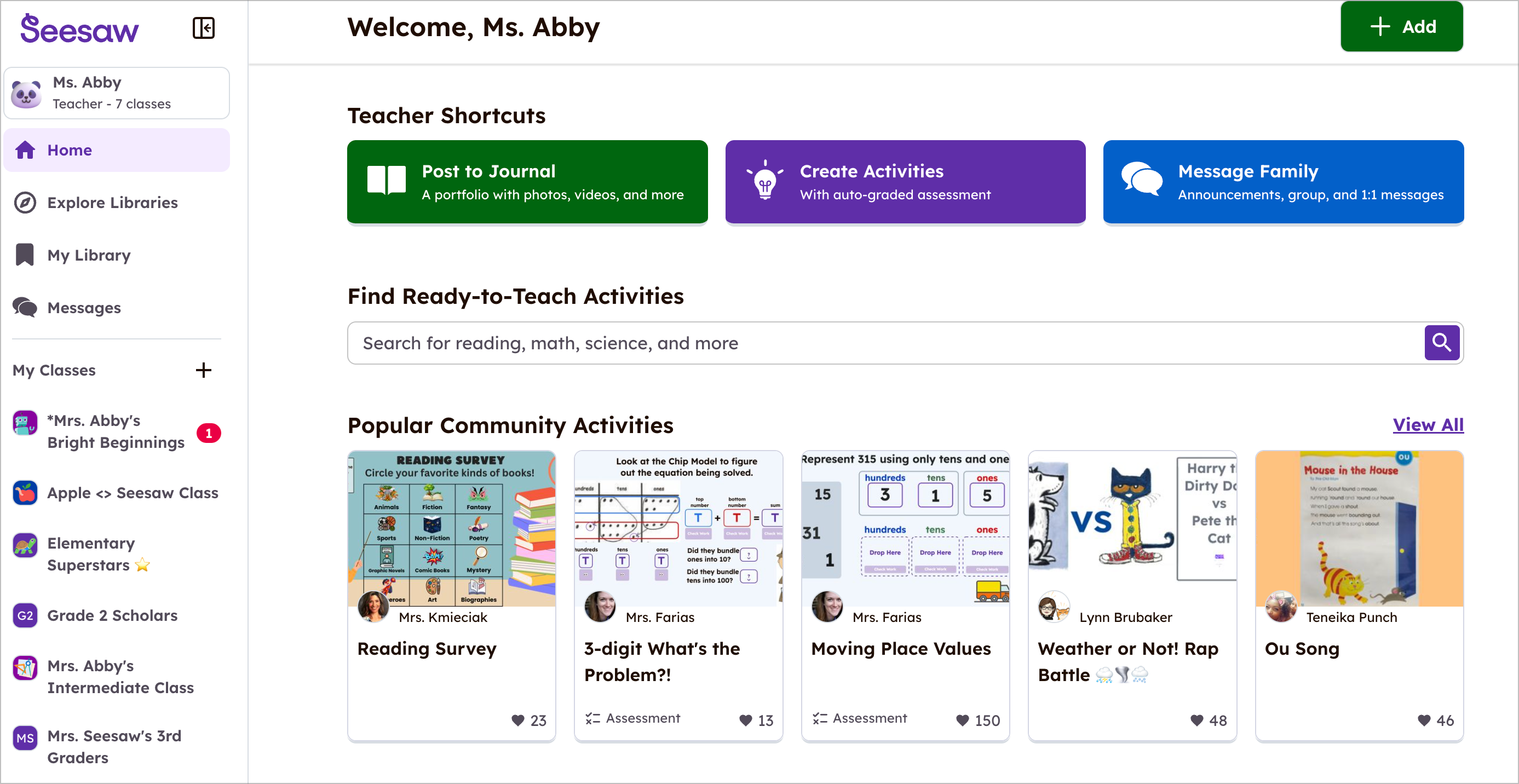1519x784 pixels.
Task: Collapse the sidebar using the collapse panel icon
Action: (204, 28)
